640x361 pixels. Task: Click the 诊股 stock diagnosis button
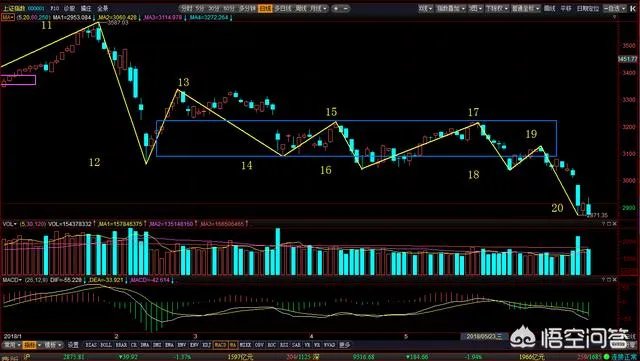click(x=69, y=8)
